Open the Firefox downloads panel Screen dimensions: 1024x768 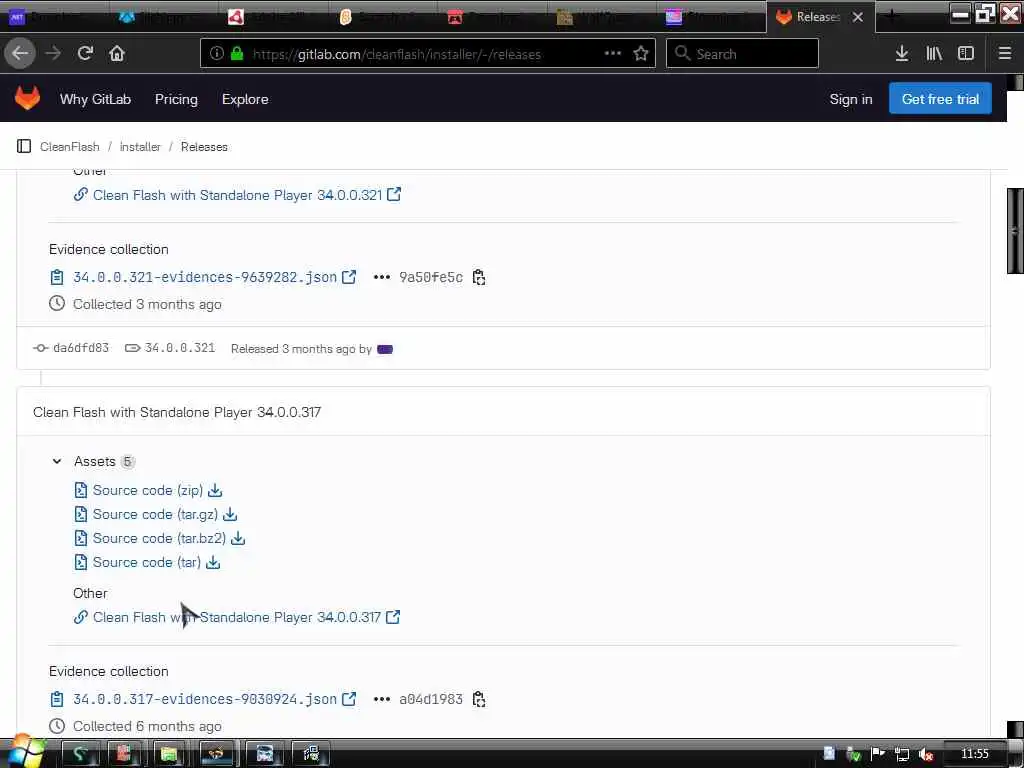click(902, 54)
